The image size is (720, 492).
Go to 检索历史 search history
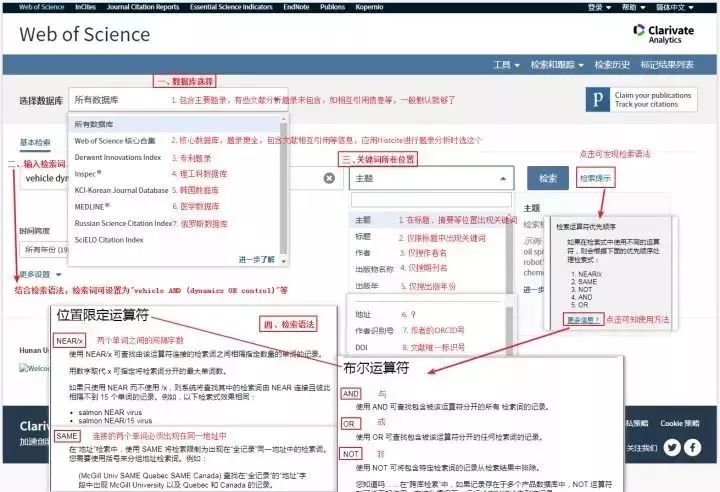(x=612, y=65)
